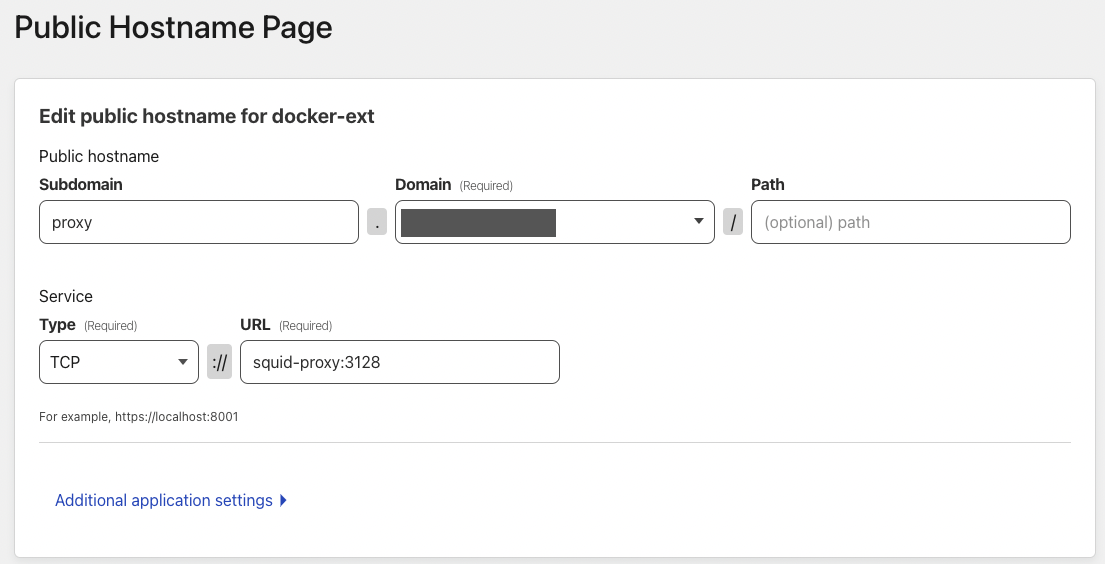The image size is (1105, 564).
Task: Open Additional application settings link
Action: (164, 500)
